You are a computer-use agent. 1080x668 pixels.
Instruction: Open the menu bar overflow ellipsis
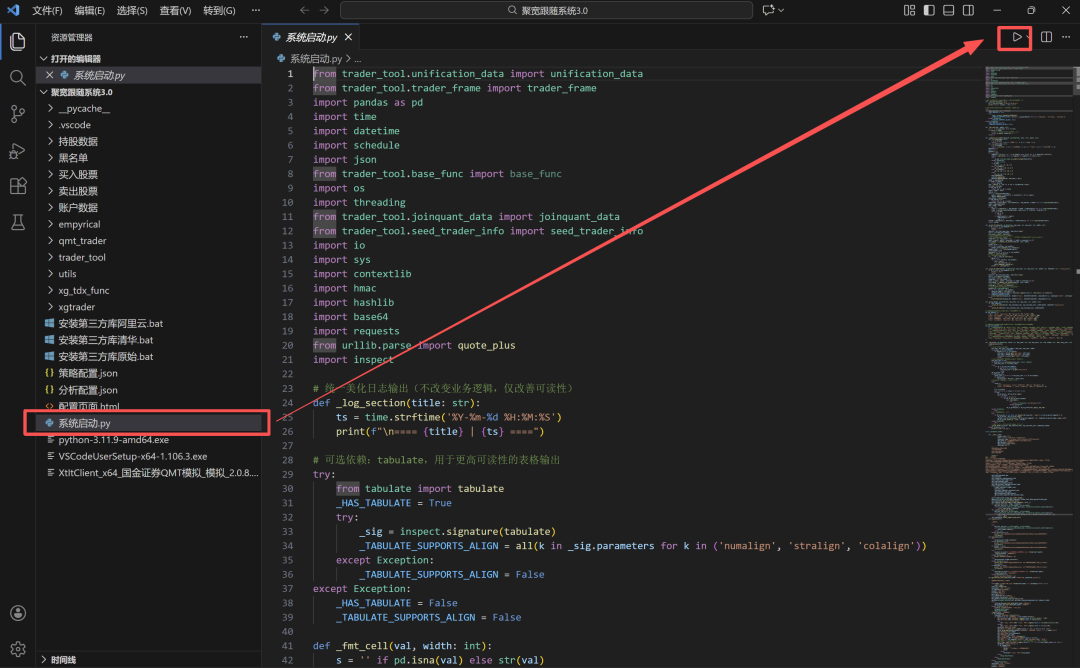[256, 10]
